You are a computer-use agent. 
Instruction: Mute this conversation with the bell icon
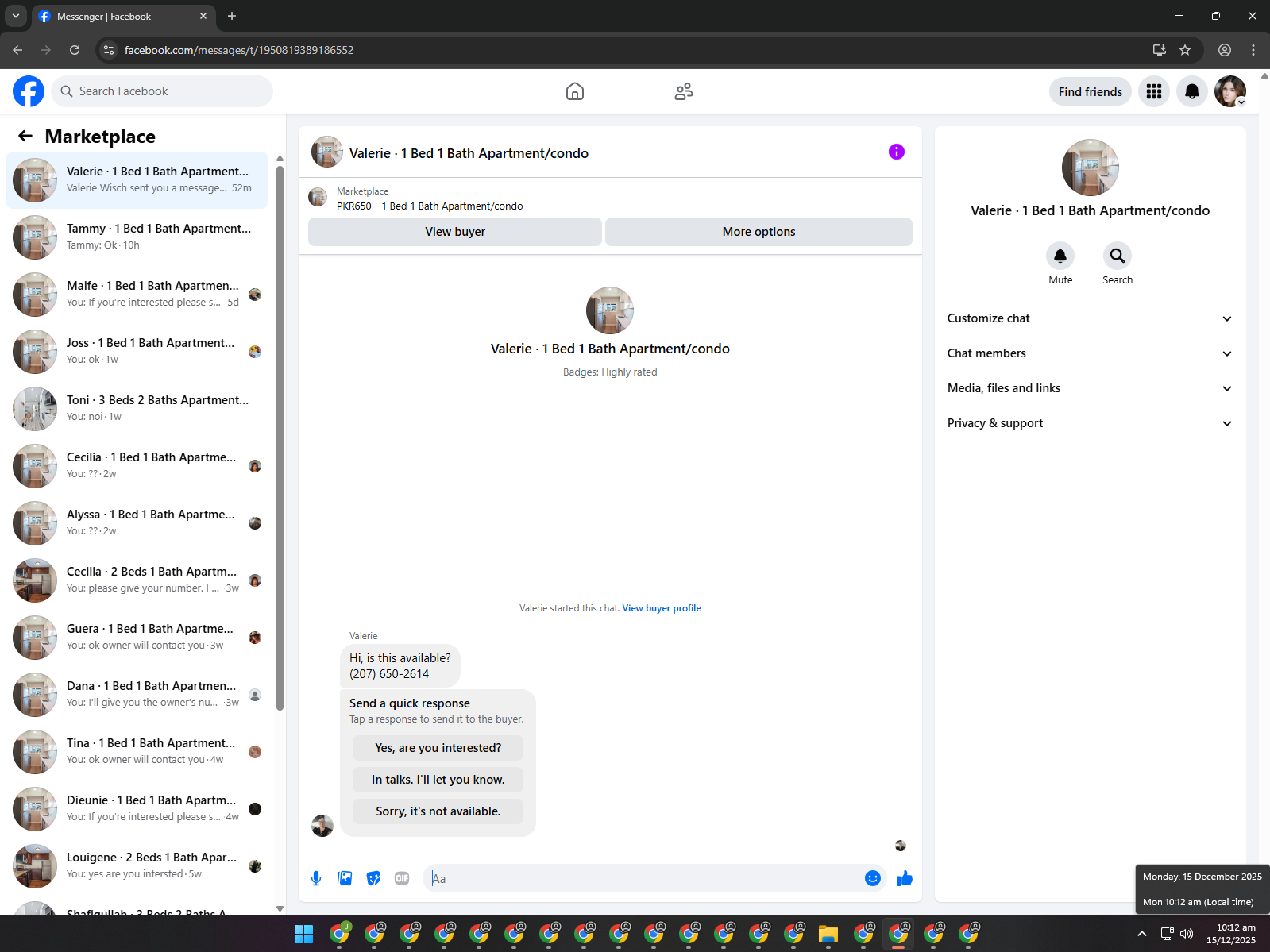pos(1060,256)
